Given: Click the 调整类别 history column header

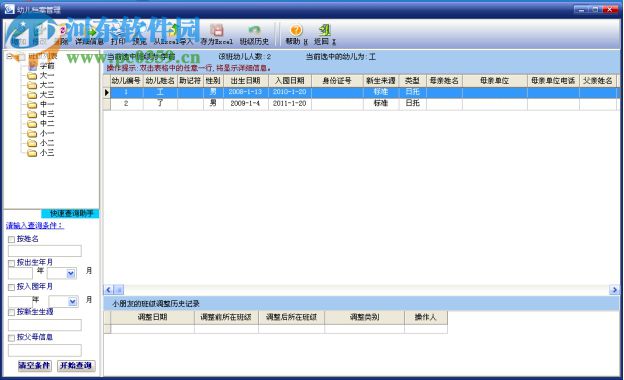Looking at the screenshot, I should point(365,318).
